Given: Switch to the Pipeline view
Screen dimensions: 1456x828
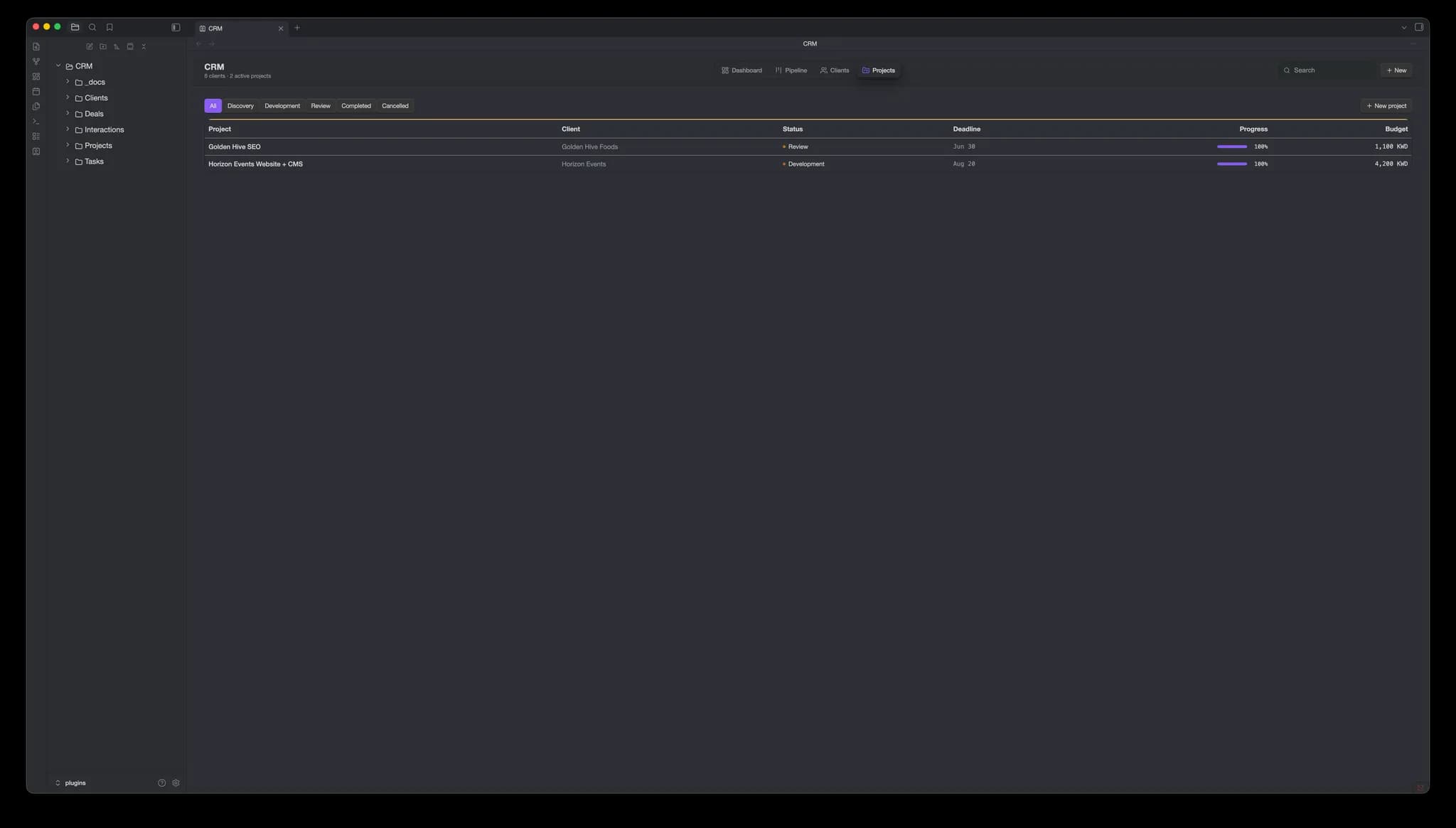Looking at the screenshot, I should (x=791, y=70).
